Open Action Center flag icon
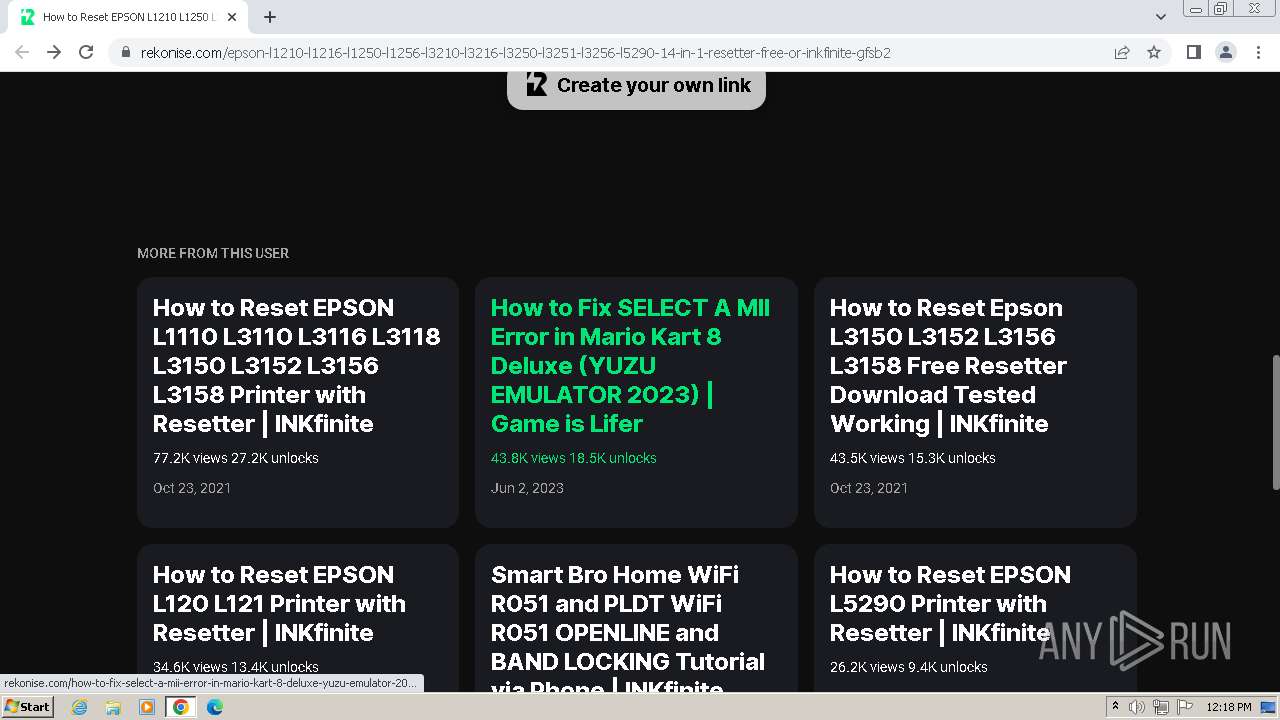This screenshot has width=1280, height=720. pos(1185,707)
